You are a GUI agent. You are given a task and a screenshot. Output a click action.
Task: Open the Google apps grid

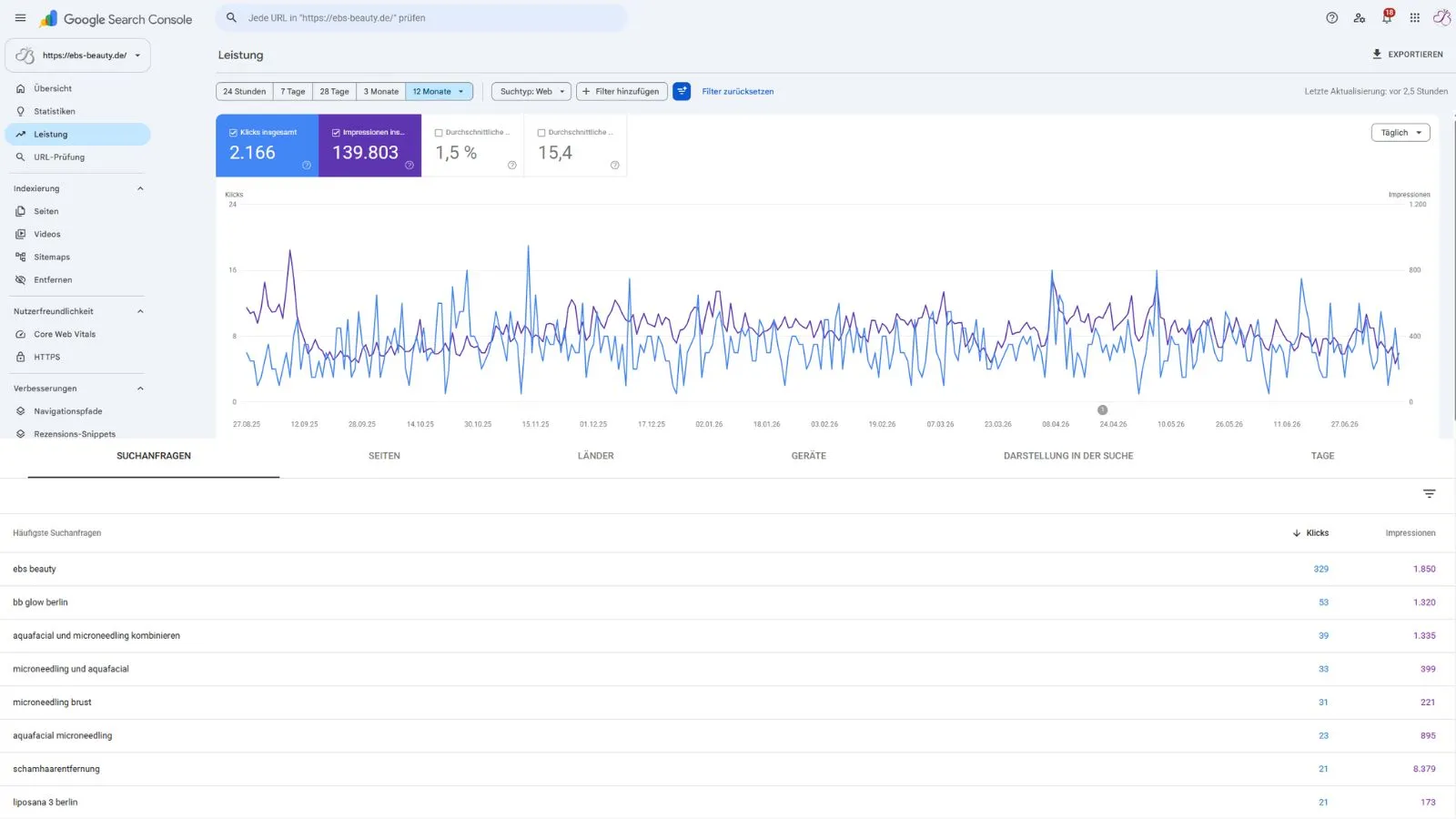pos(1414,18)
